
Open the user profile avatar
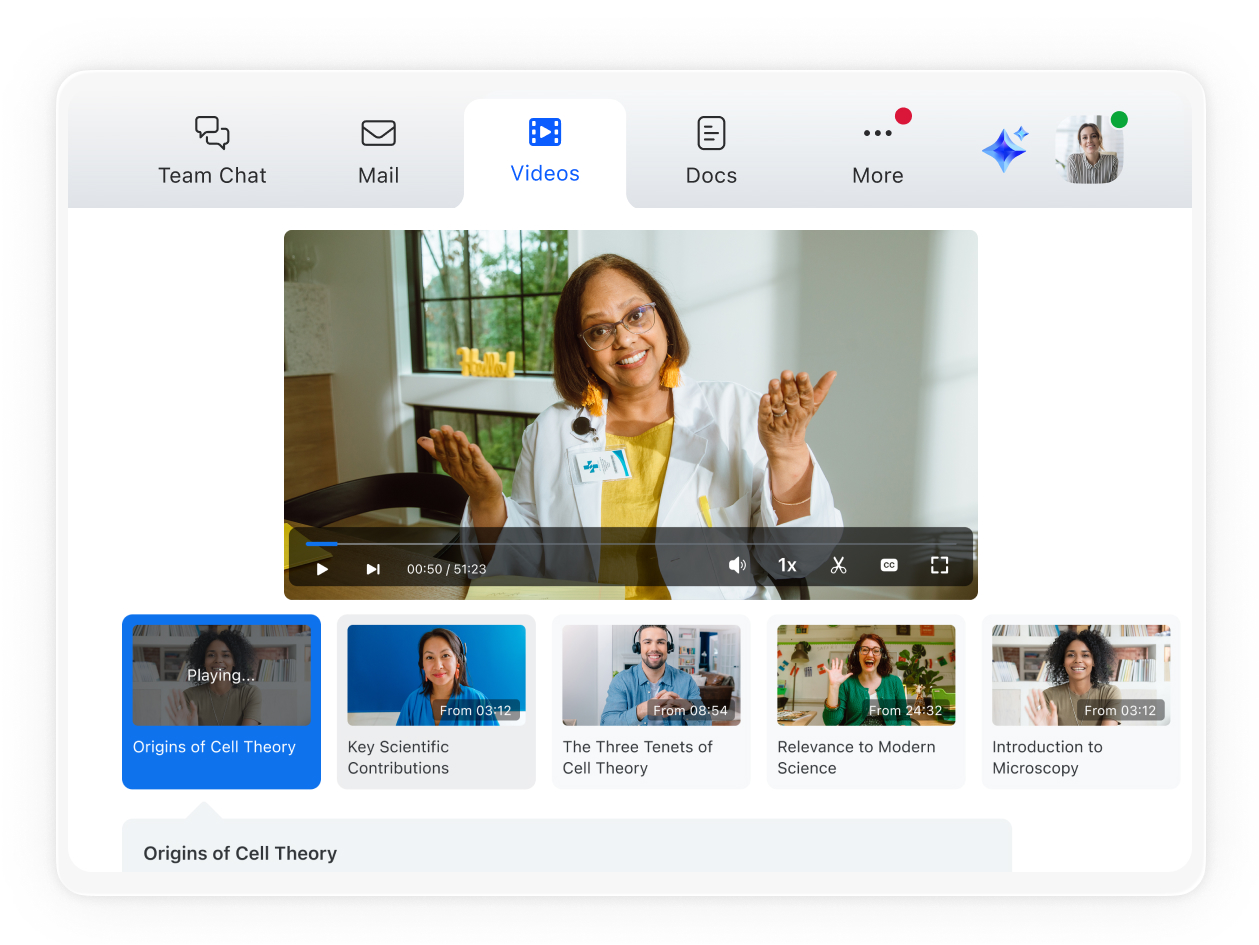coord(1089,150)
